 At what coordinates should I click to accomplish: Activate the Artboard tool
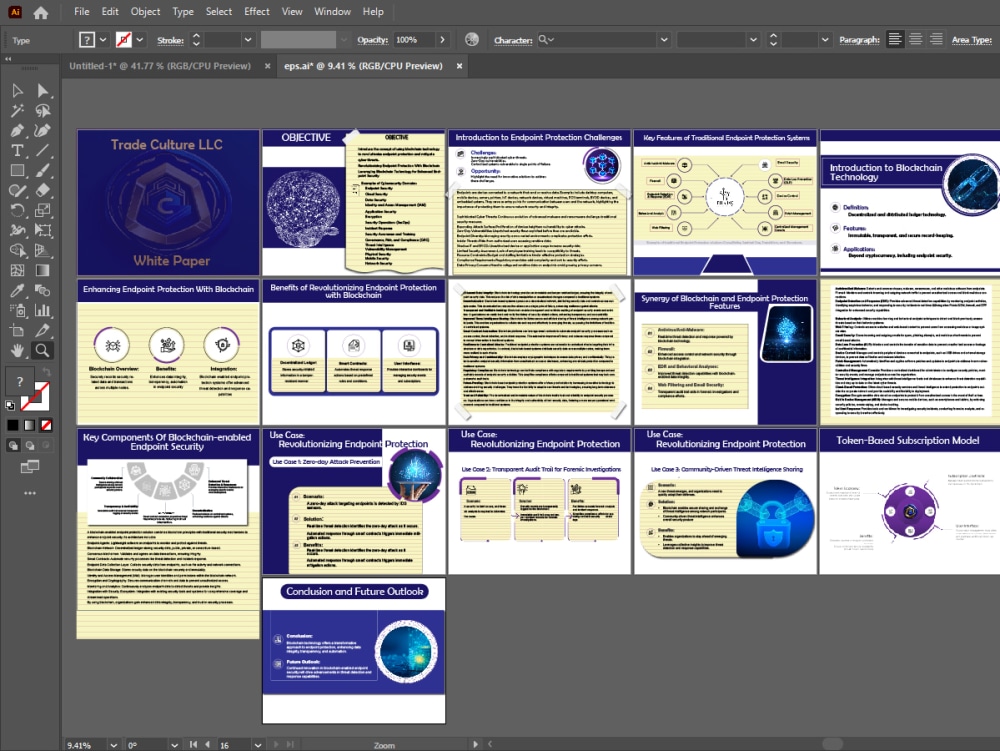click(x=17, y=330)
